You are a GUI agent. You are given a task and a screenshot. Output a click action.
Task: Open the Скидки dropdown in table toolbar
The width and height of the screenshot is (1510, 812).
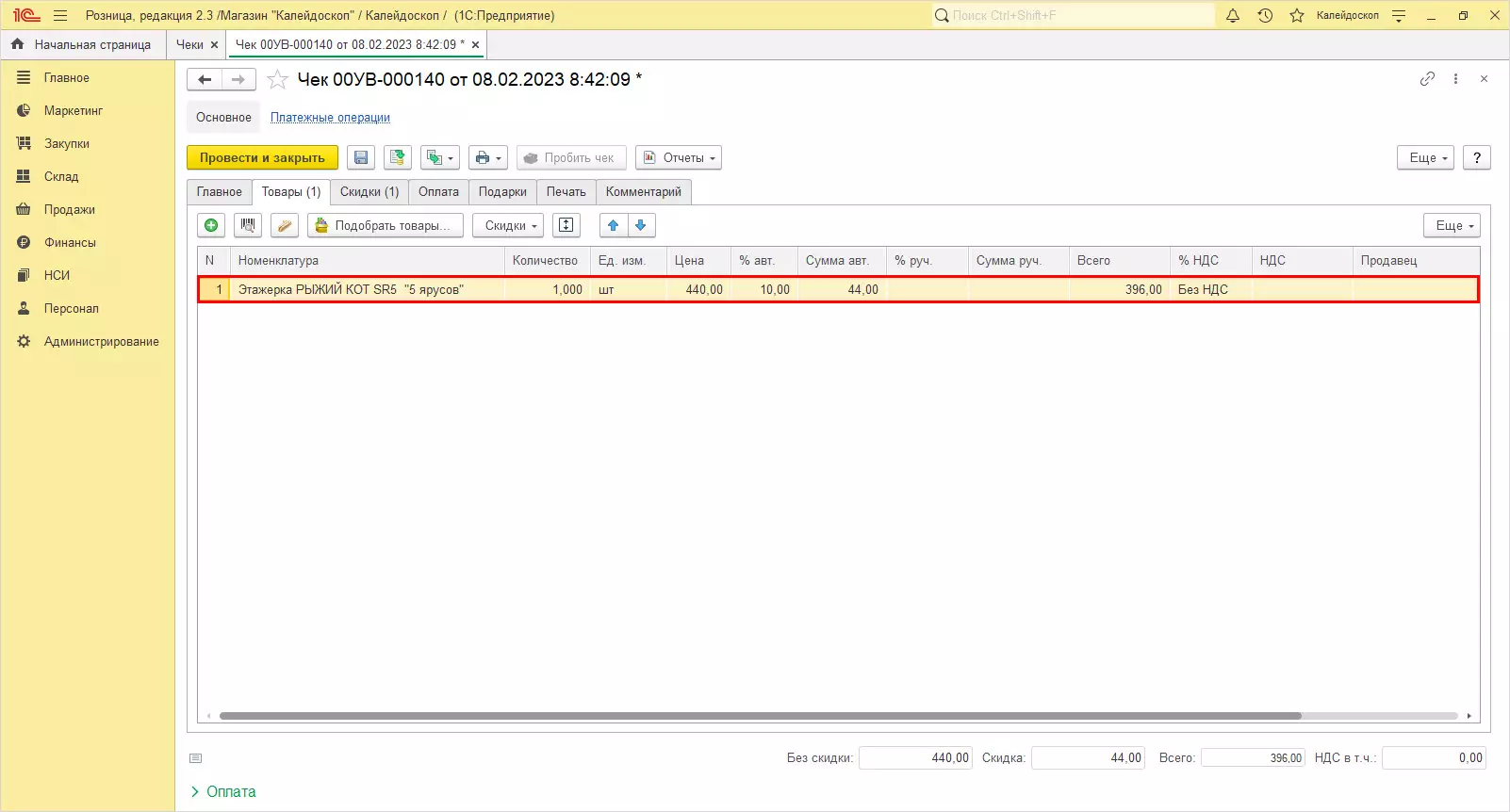(509, 225)
